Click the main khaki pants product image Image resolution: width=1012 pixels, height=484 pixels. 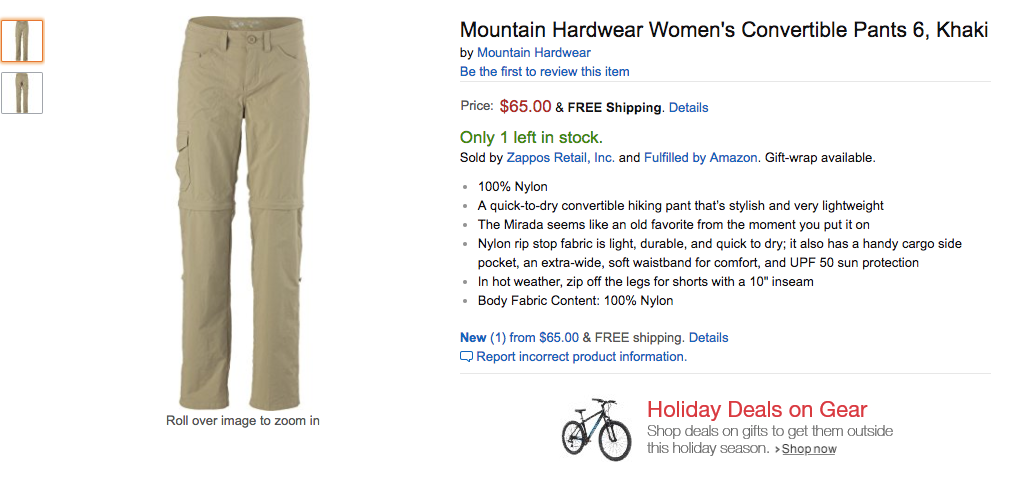pyautogui.click(x=242, y=210)
